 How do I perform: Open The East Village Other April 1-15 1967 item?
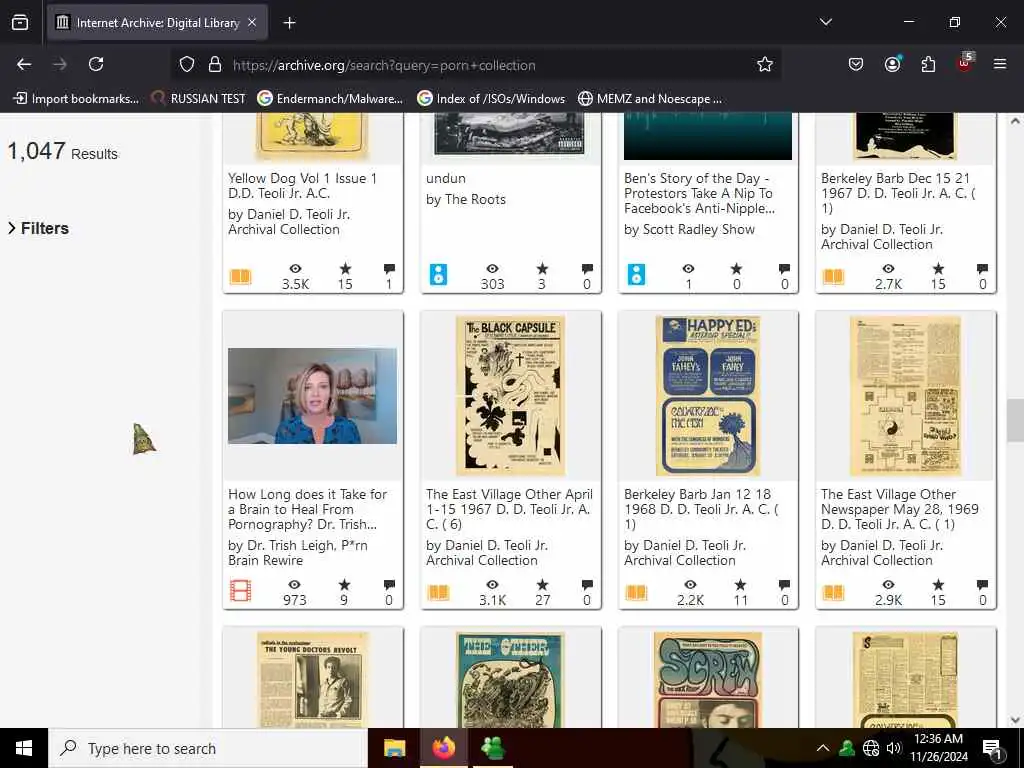tap(509, 509)
